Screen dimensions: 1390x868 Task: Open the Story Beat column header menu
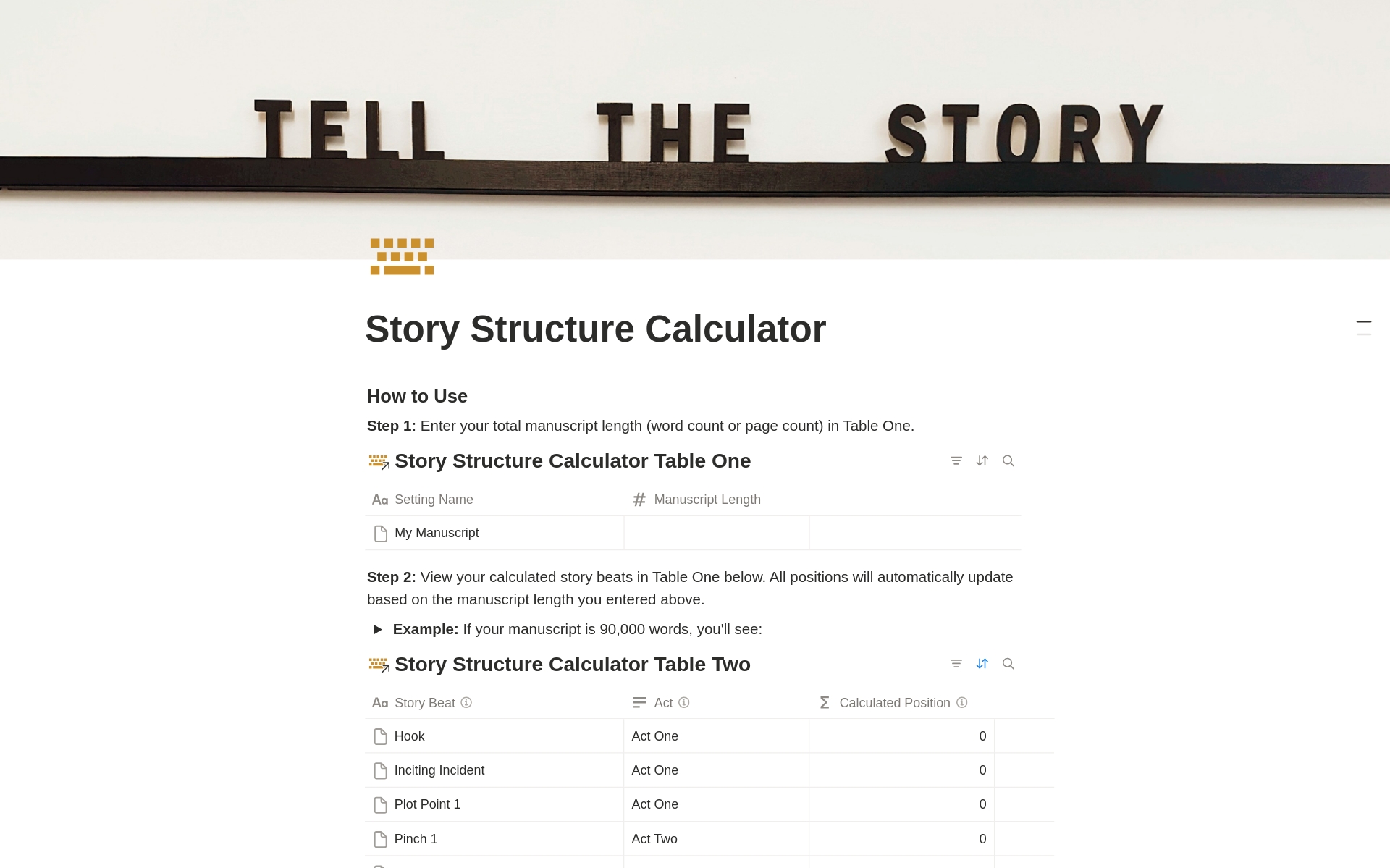coord(424,702)
